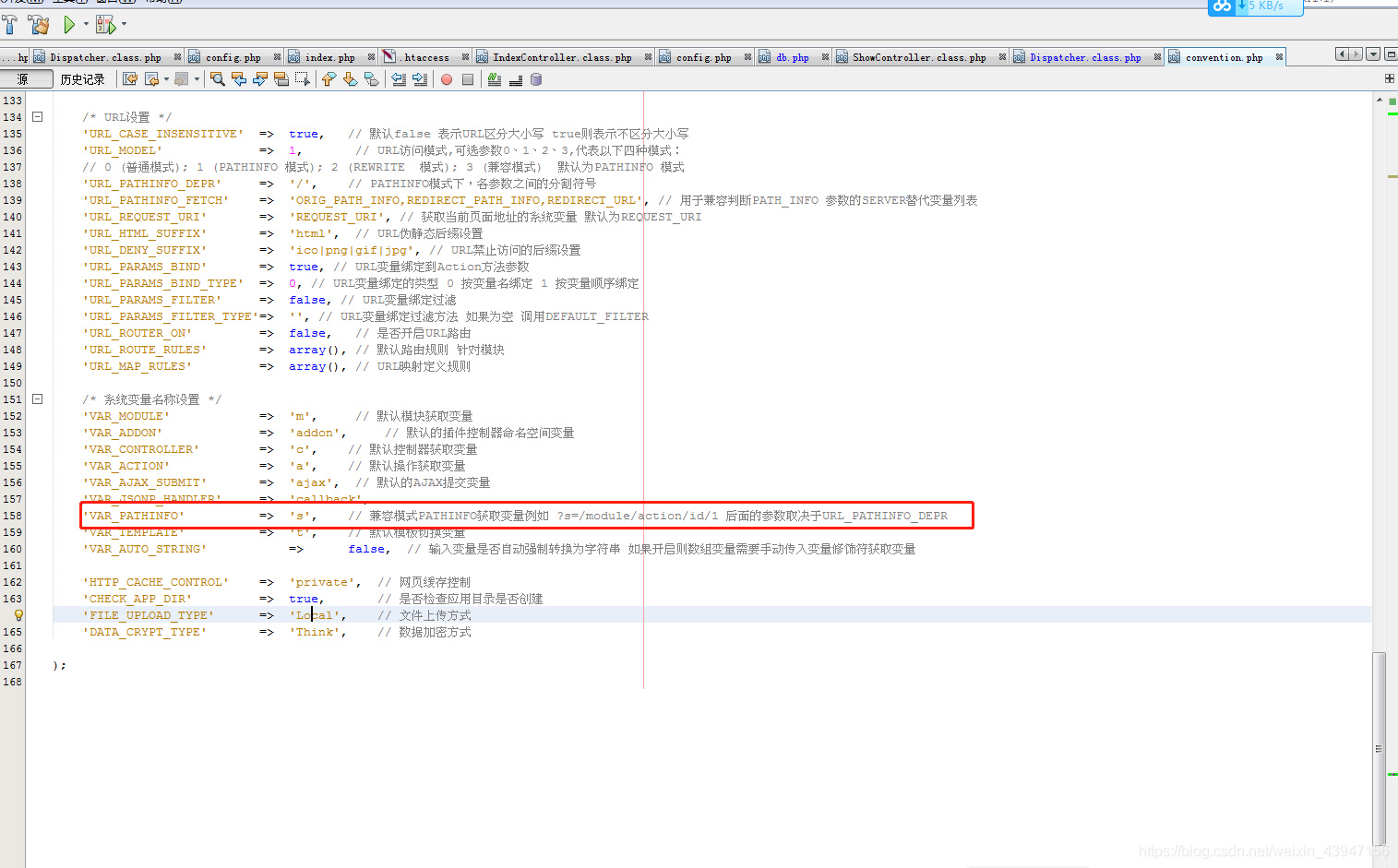The image size is (1398, 868).
Task: Maximize the editor window button
Action: tap(1391, 54)
